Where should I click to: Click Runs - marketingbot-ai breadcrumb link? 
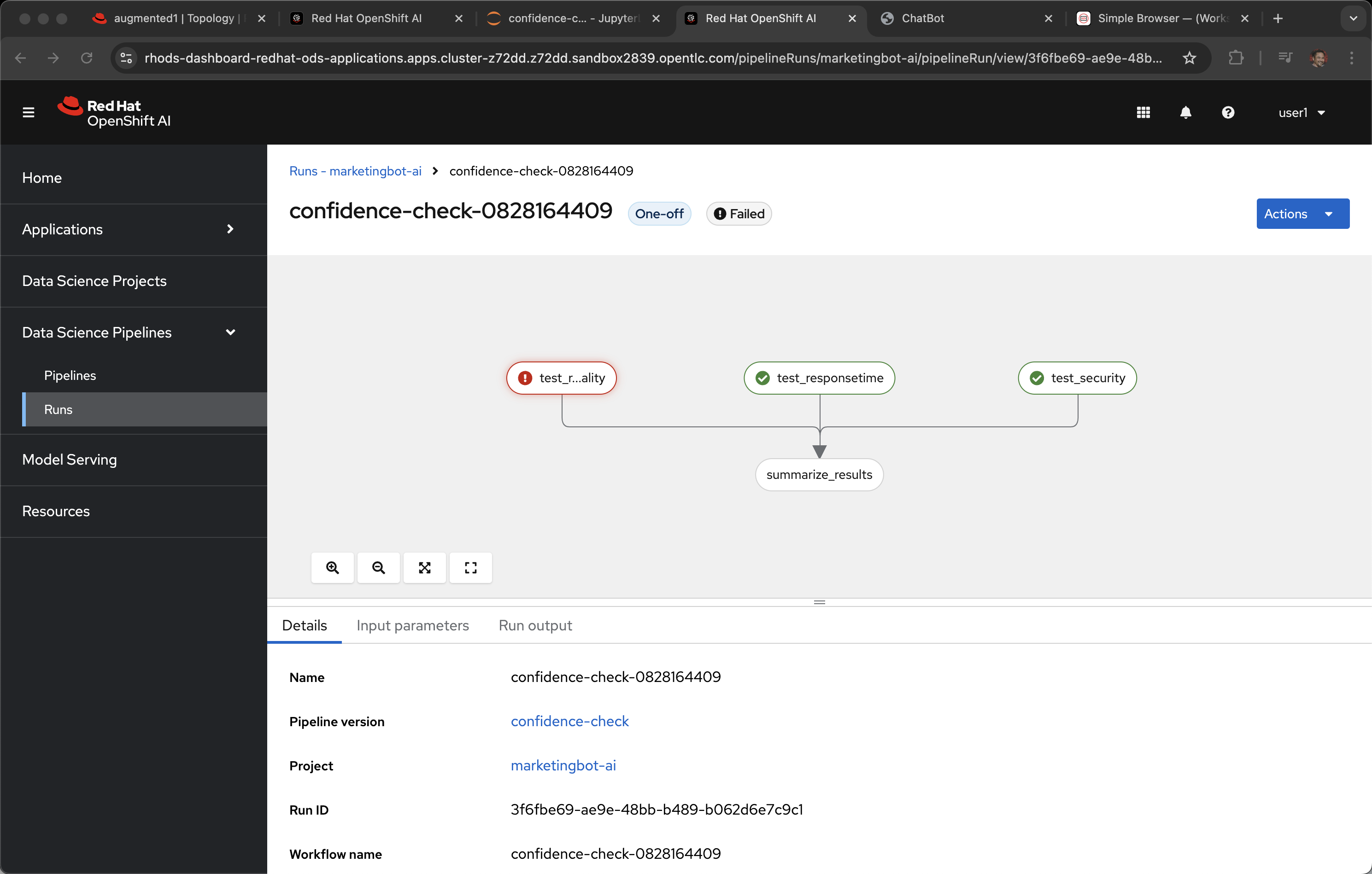356,171
